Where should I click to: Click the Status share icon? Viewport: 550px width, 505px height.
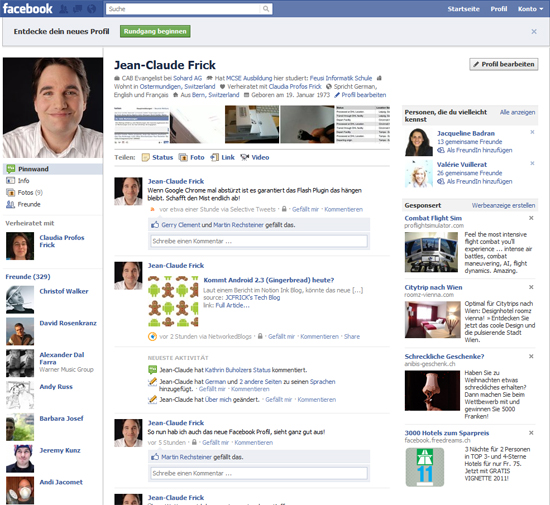(x=145, y=157)
